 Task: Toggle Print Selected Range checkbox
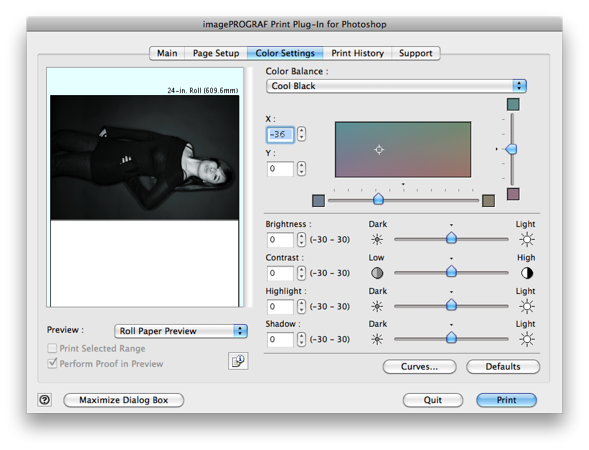click(x=52, y=348)
